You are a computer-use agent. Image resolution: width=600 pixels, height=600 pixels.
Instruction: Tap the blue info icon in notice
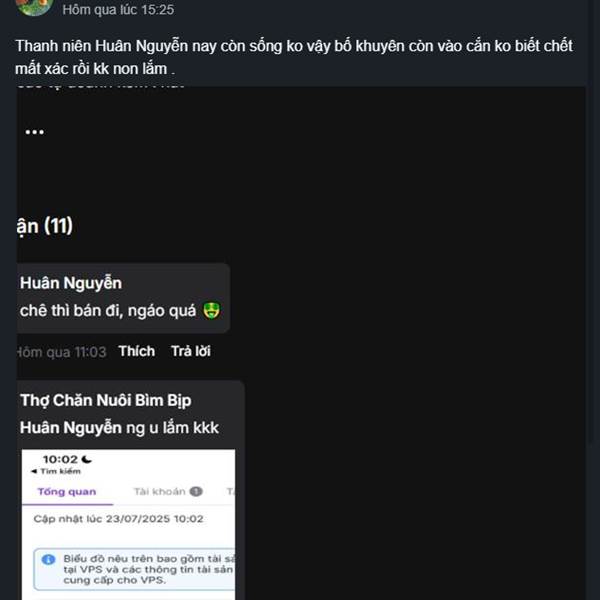pos(48,559)
